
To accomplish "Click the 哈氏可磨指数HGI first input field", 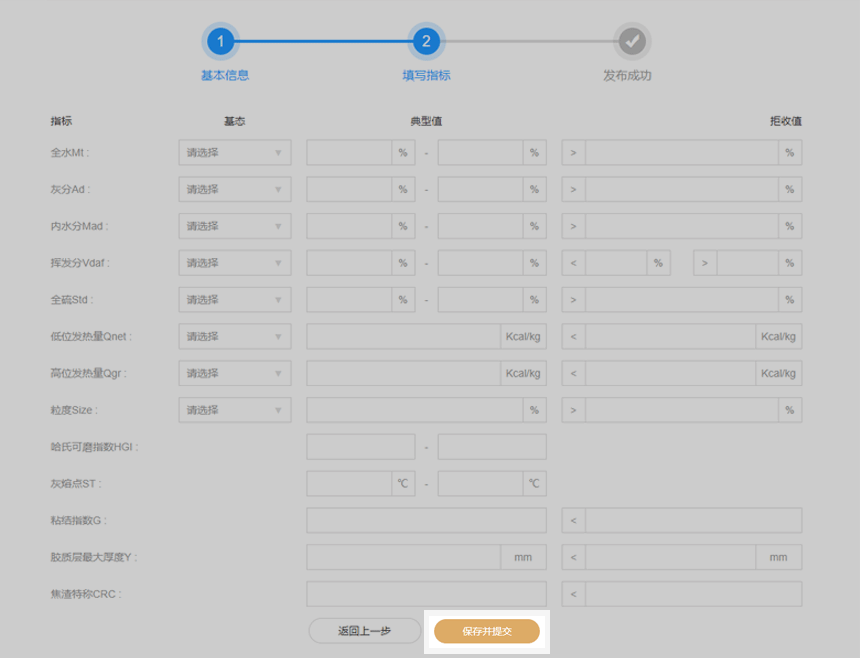I will coord(360,447).
